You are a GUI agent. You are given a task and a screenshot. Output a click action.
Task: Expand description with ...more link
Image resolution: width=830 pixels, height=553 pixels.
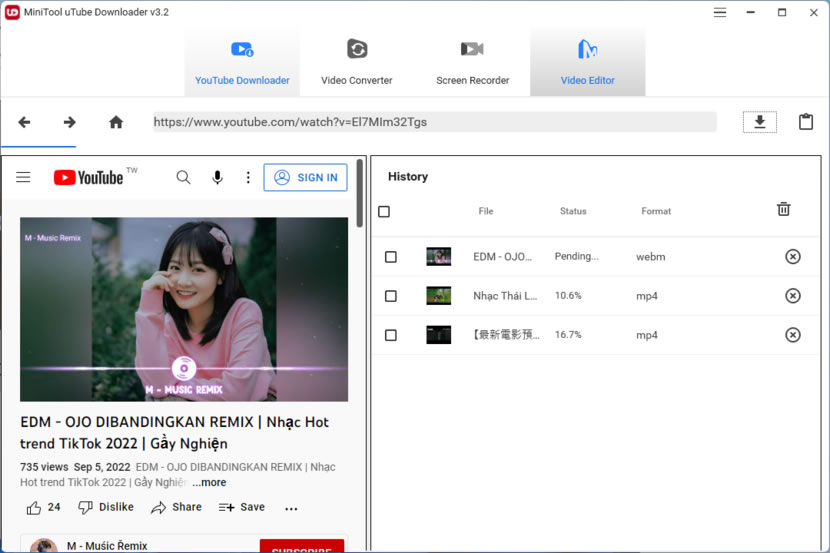click(x=209, y=482)
